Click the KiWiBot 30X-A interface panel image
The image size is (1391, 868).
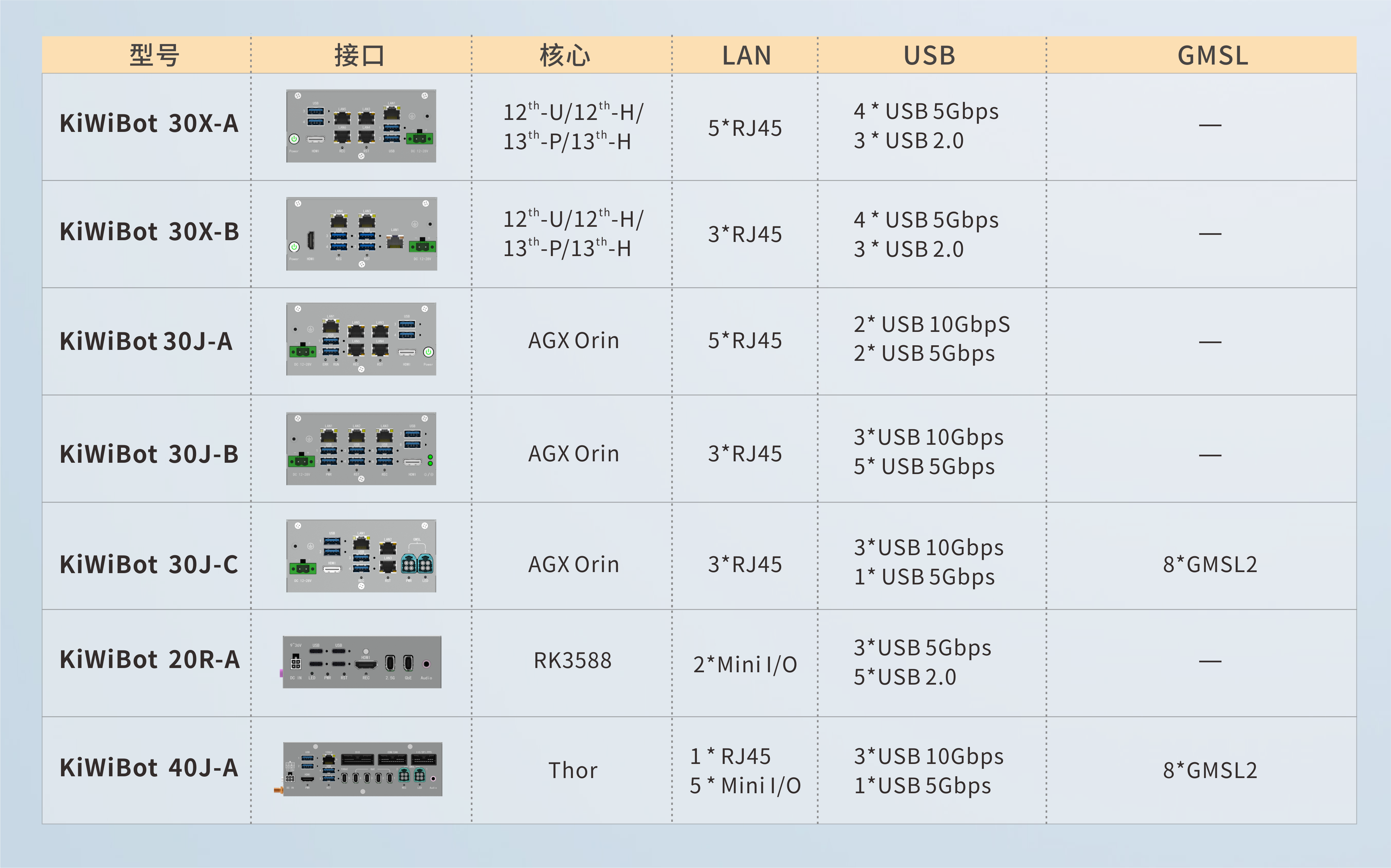[361, 126]
